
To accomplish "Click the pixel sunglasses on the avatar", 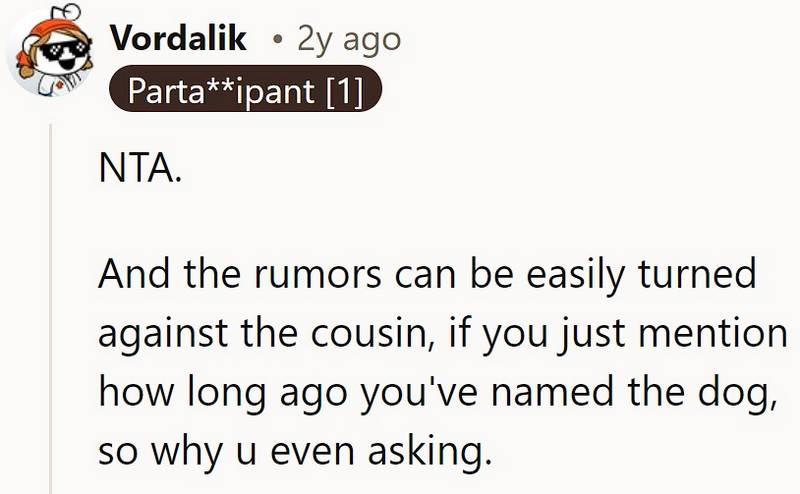I will point(64,50).
